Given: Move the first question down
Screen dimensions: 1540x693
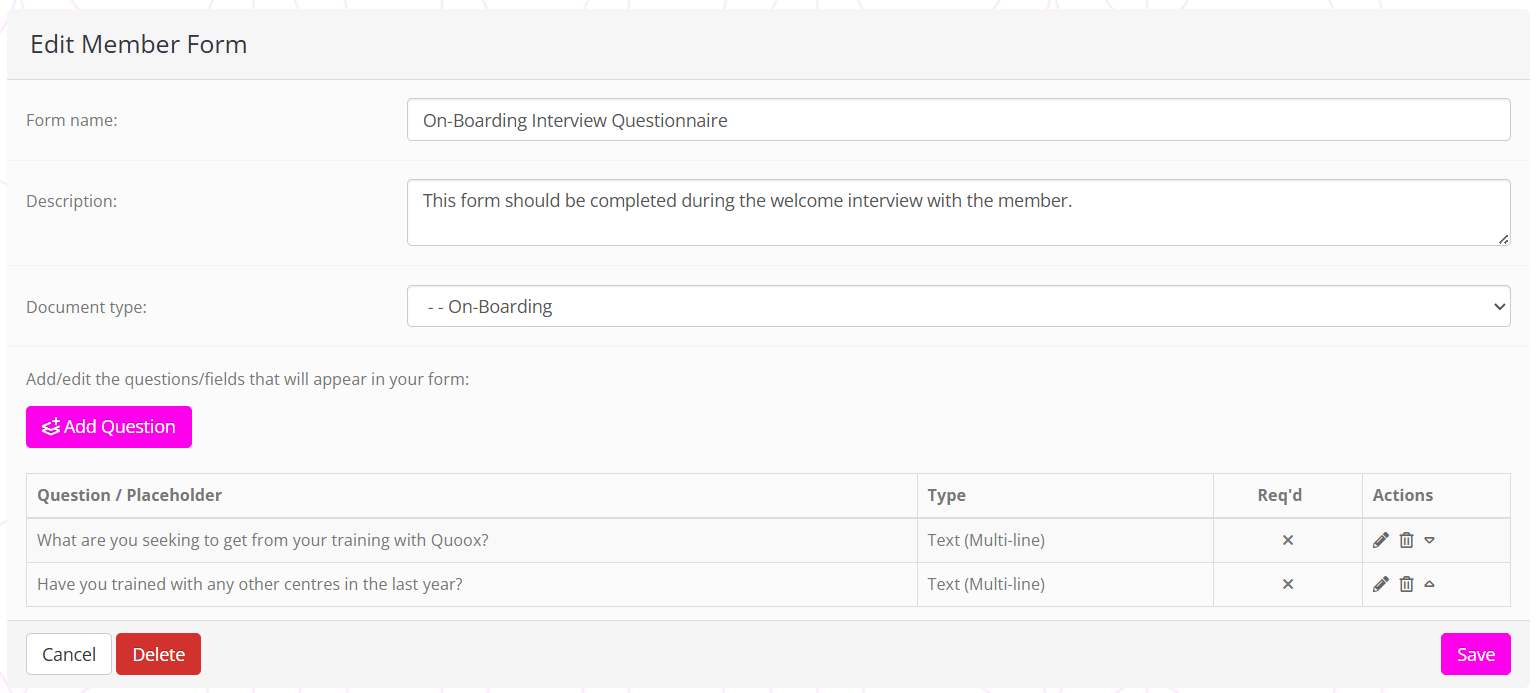Looking at the screenshot, I should [x=1430, y=540].
